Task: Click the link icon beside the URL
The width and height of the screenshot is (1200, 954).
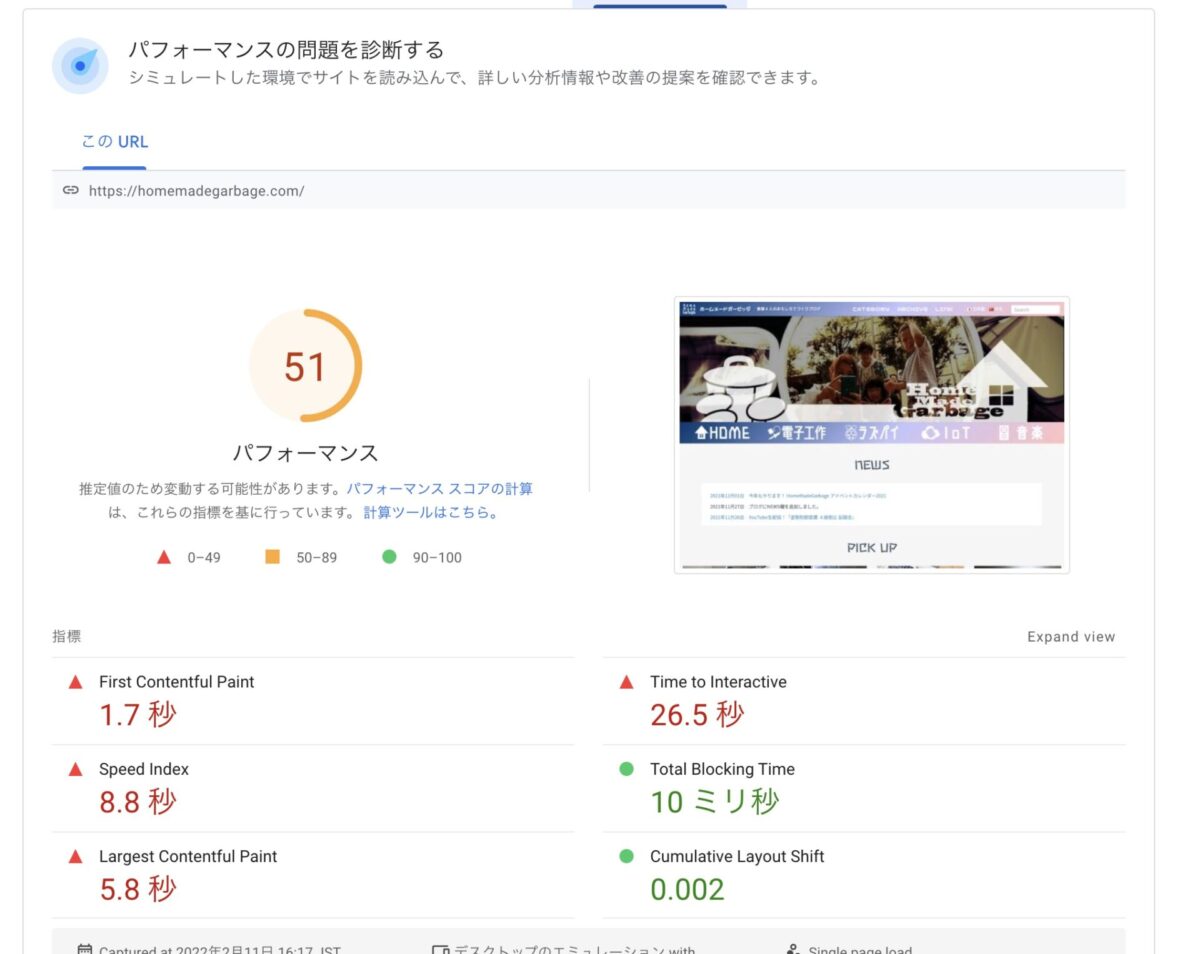Action: pyautogui.click(x=70, y=190)
